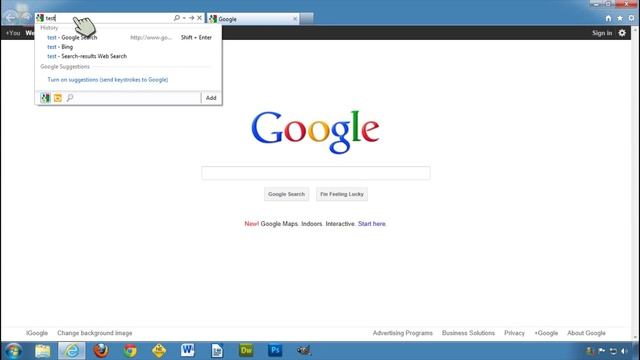This screenshot has height=360, width=640.
Task: Open the address bar search dropdown arrow
Action: (184, 18)
